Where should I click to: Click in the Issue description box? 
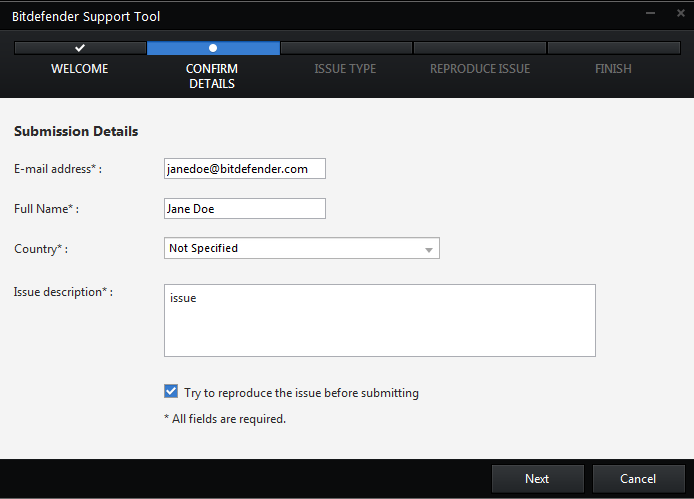(x=380, y=321)
